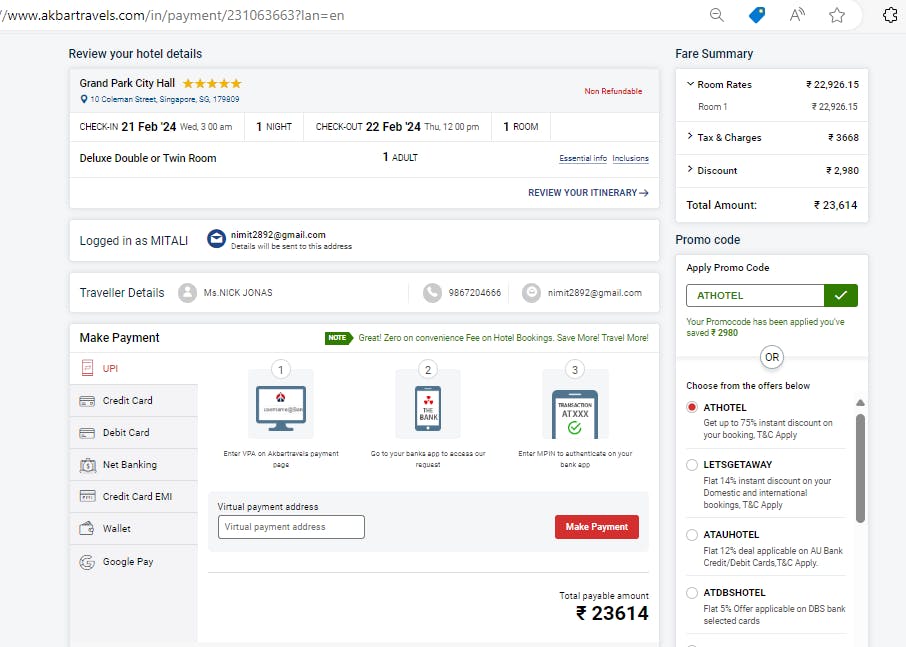Click the green promo code checkmark button
This screenshot has height=647, width=906.
click(841, 295)
